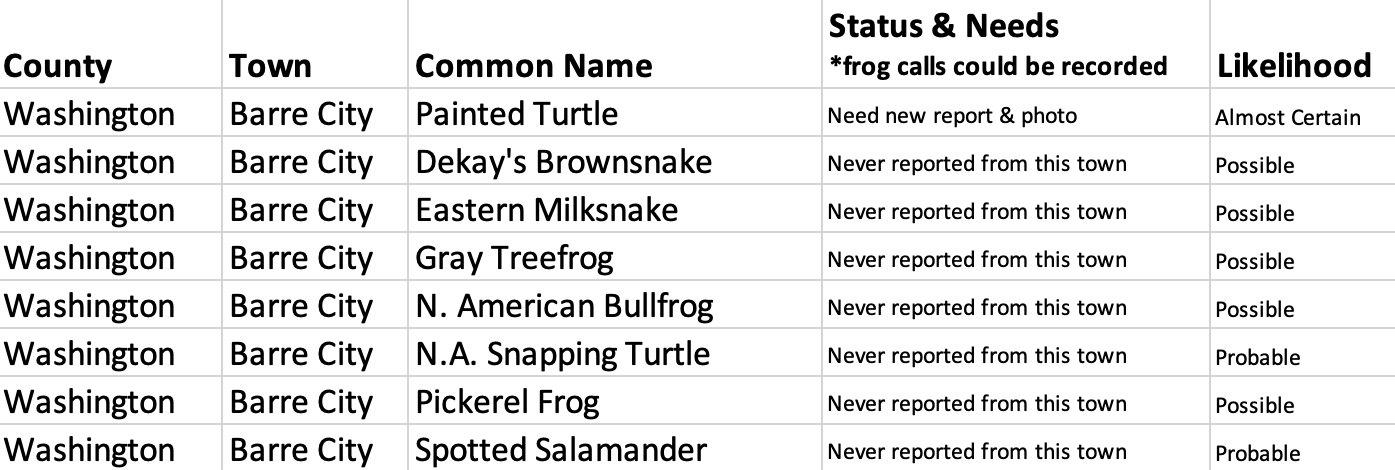Click the Dekay's Brownsnake cell
Screen dimensions: 1395x470
point(563,162)
